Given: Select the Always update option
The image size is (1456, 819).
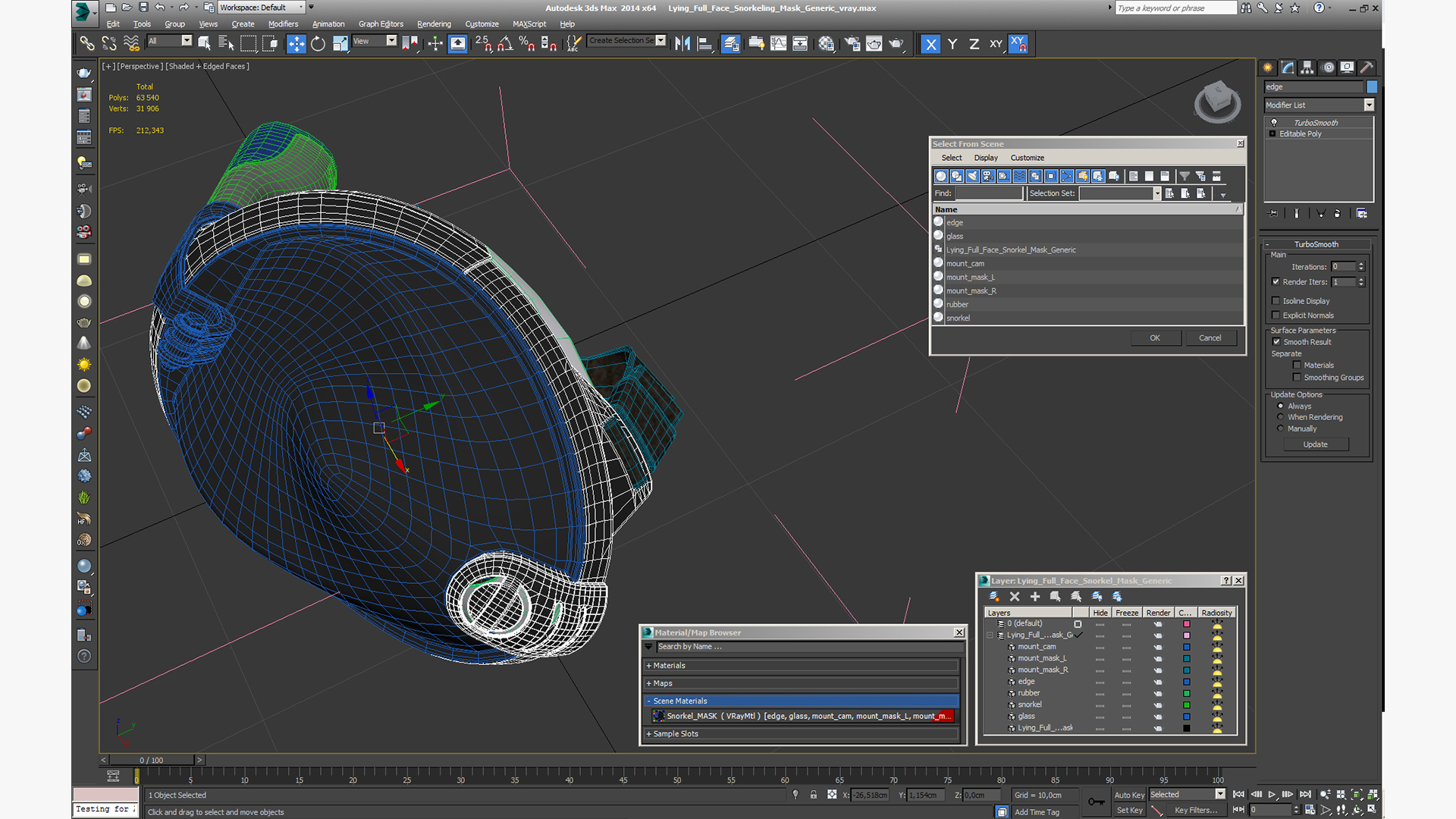Looking at the screenshot, I should click(1281, 406).
